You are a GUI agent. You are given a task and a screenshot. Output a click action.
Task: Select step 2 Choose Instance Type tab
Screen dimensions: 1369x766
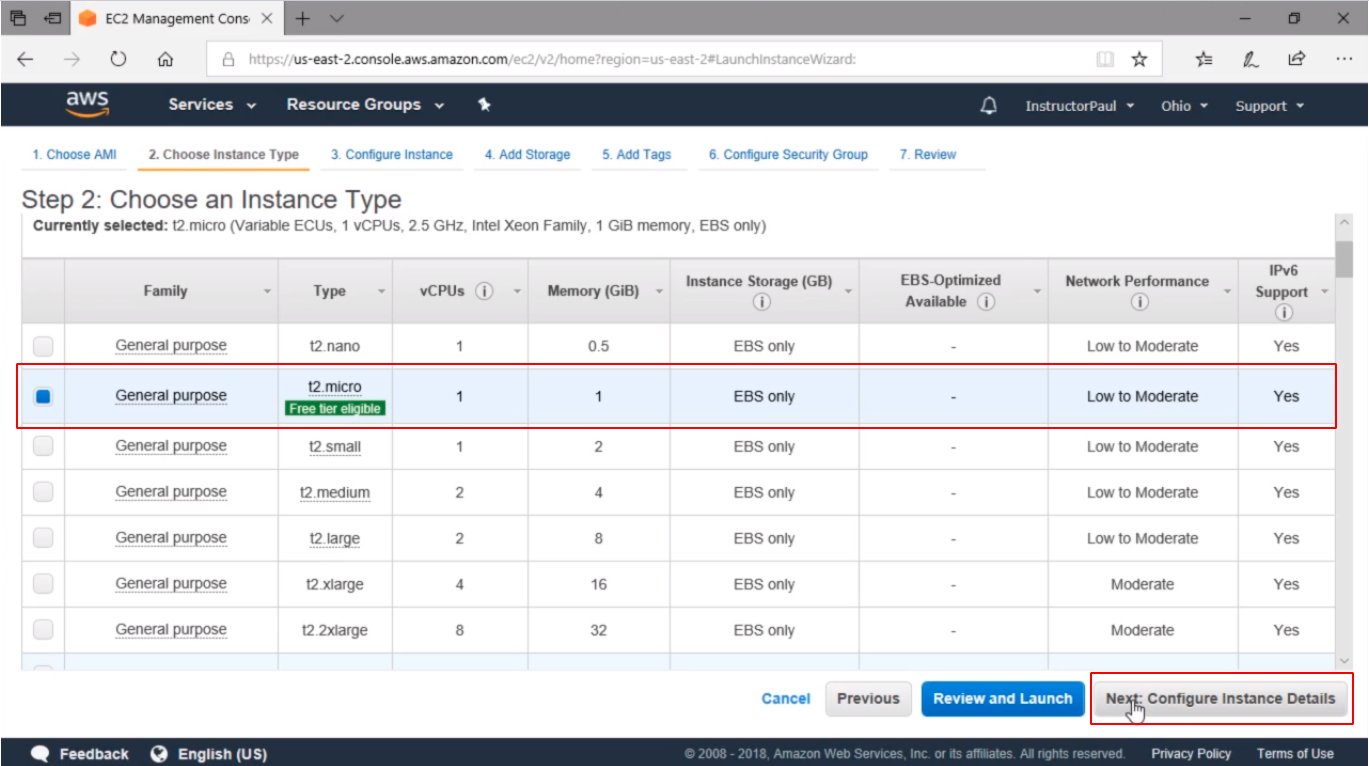point(224,154)
